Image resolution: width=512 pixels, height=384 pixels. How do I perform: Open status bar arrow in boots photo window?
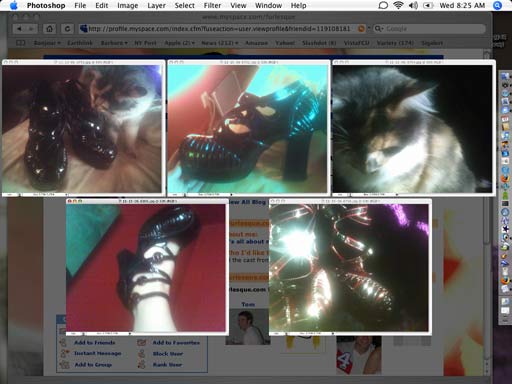click(x=66, y=194)
